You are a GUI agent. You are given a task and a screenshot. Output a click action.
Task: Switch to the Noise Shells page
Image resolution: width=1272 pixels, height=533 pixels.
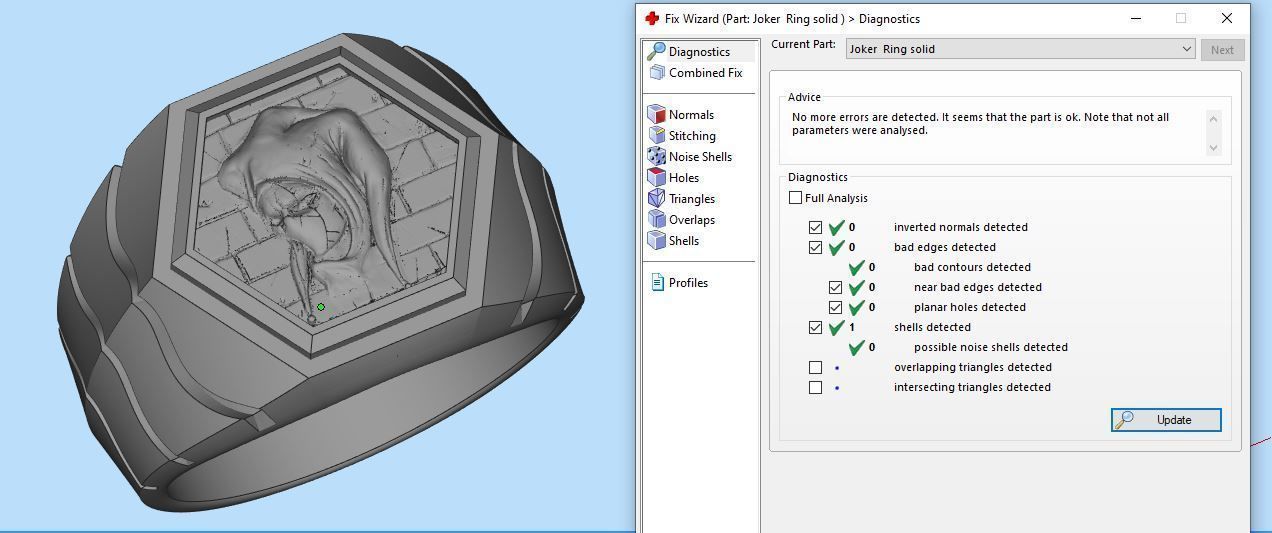700,156
